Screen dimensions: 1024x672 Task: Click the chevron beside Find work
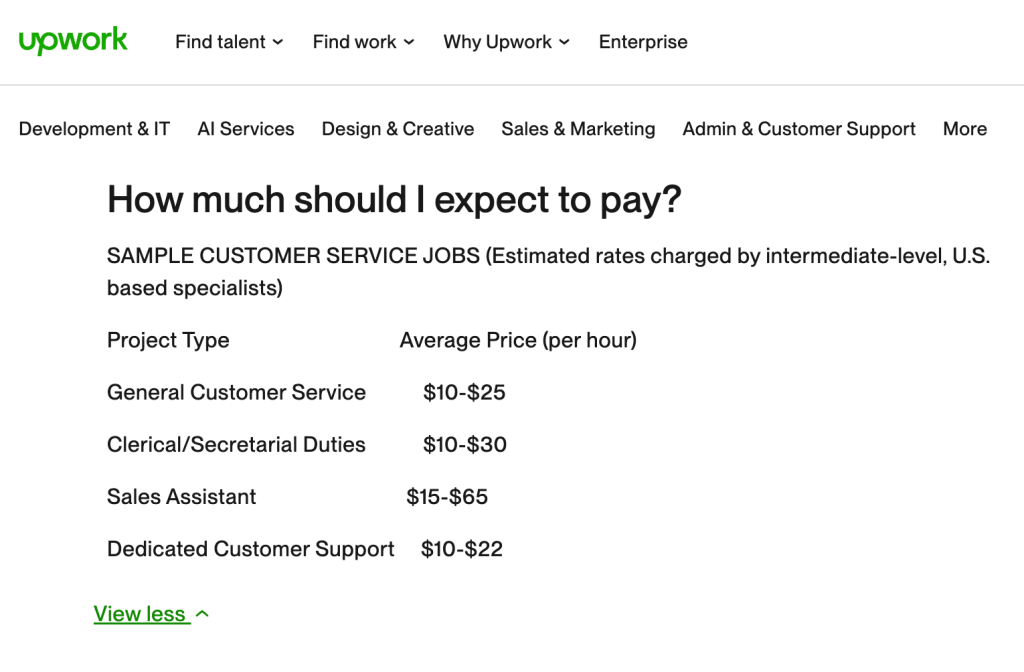click(409, 42)
